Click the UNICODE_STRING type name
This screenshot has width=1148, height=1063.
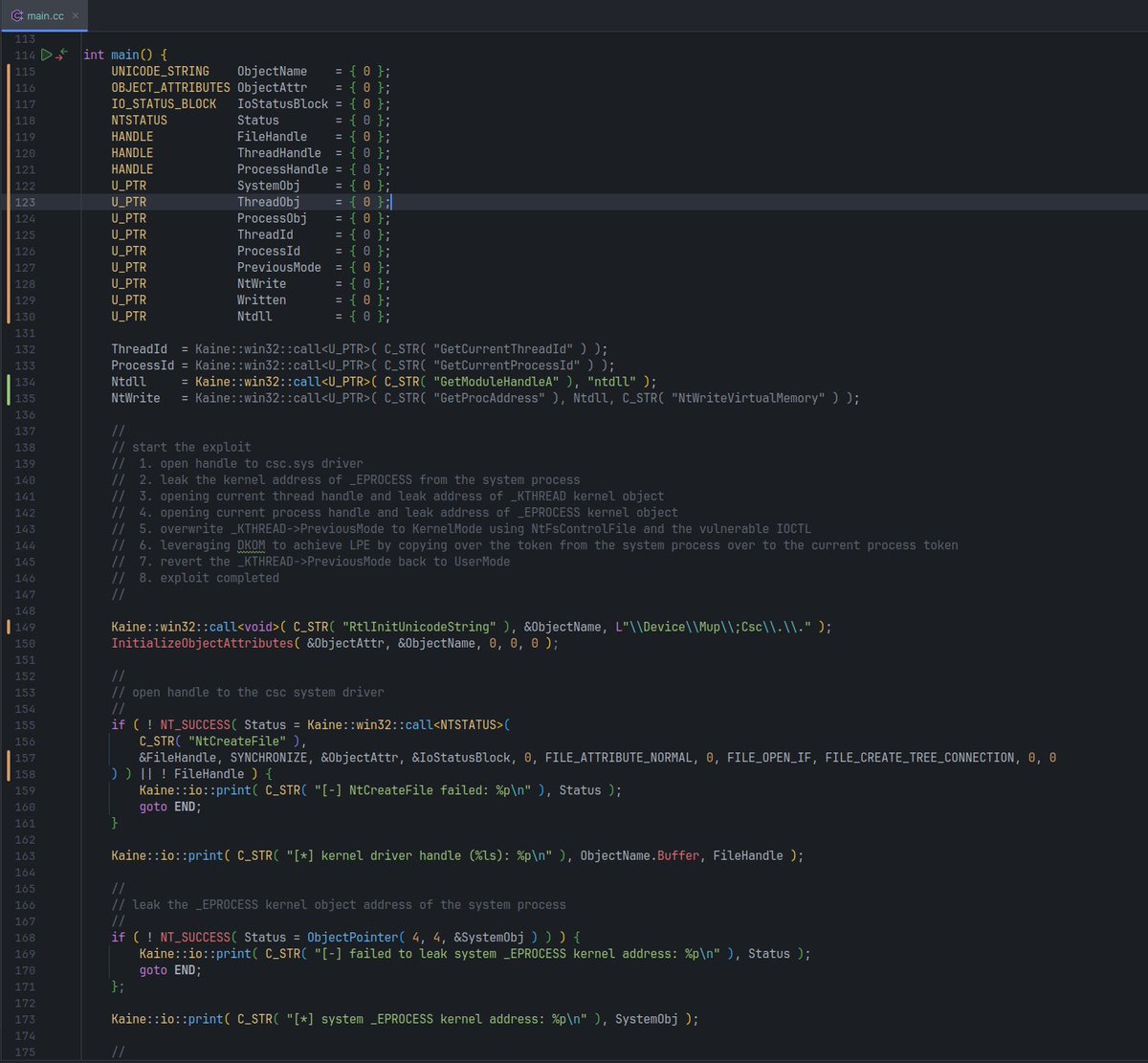[160, 72]
